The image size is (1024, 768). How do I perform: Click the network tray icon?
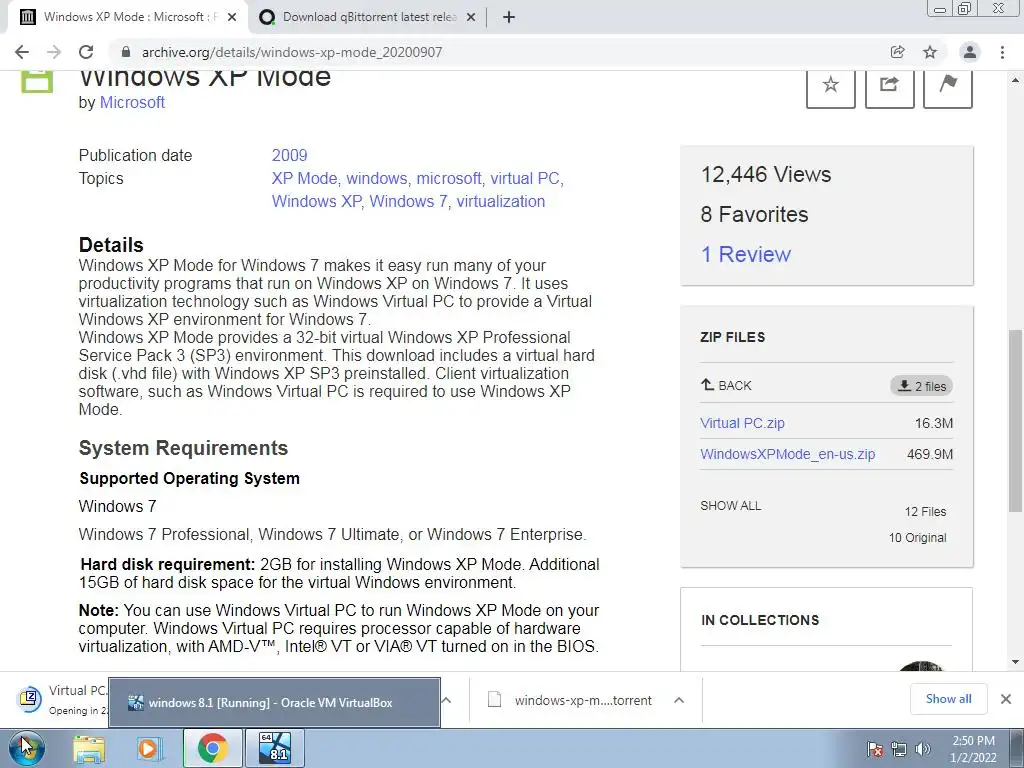click(899, 750)
